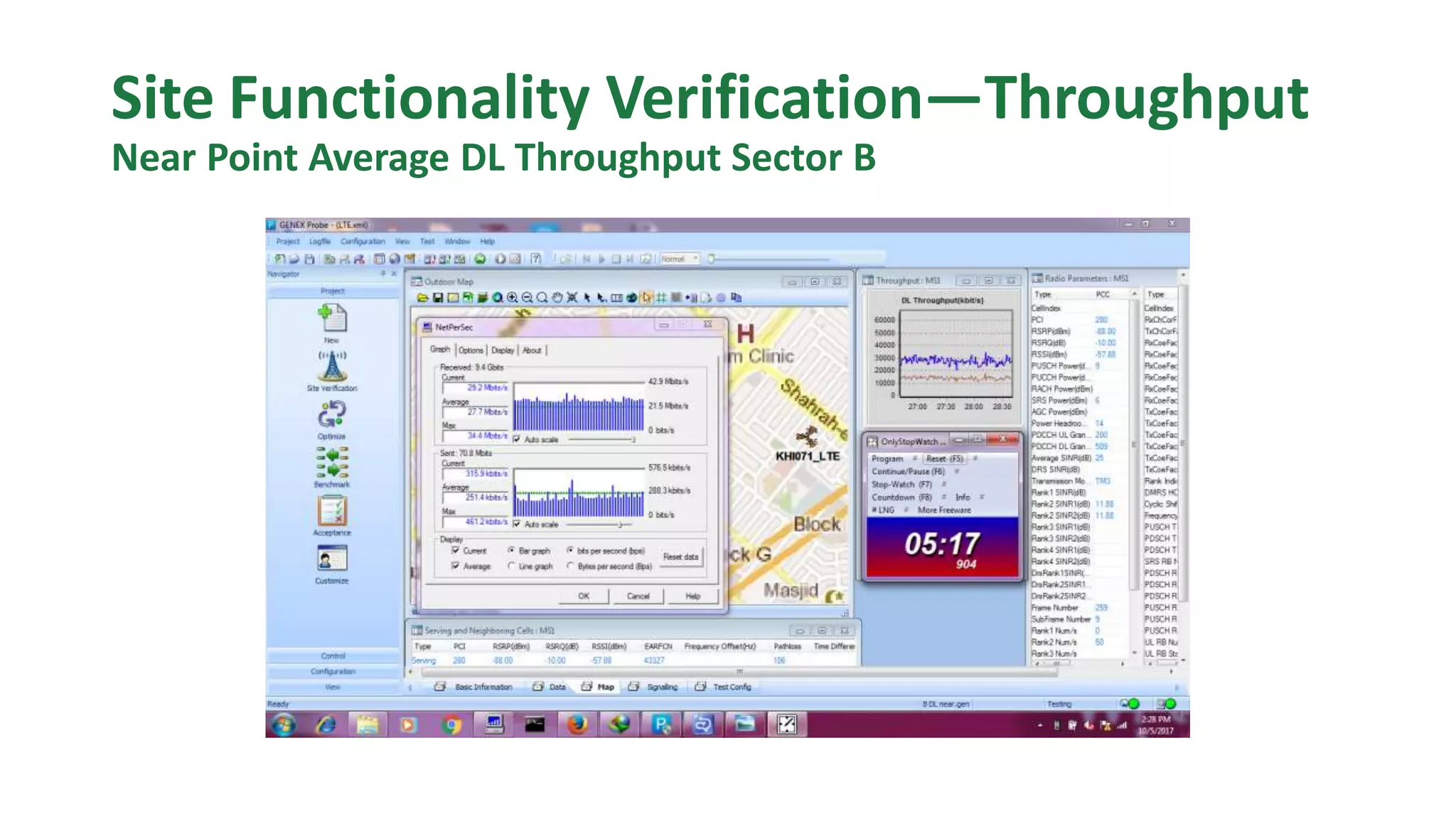This screenshot has height=819, width=1456.
Task: Click the open-folder icon in Outdoor Map toolbar
Action: click(x=422, y=298)
